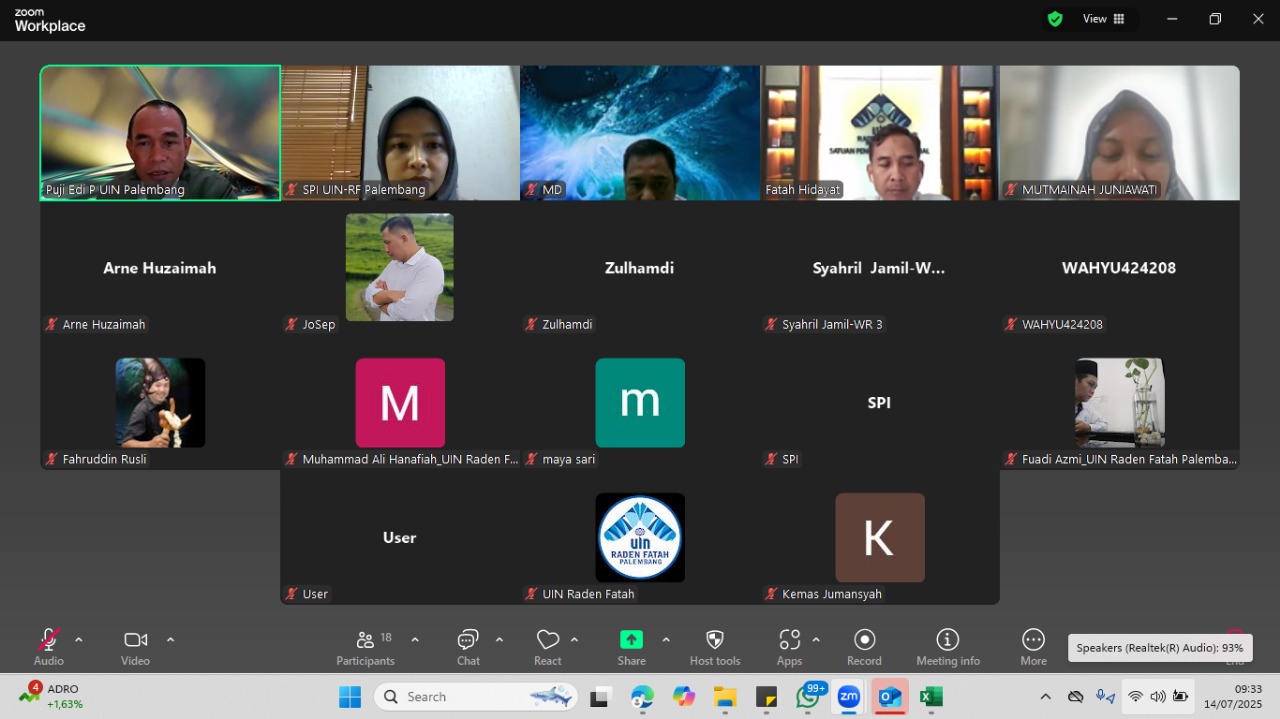Viewport: 1280px width, 719px height.
Task: Click the speaker volume tray icon
Action: click(1158, 697)
